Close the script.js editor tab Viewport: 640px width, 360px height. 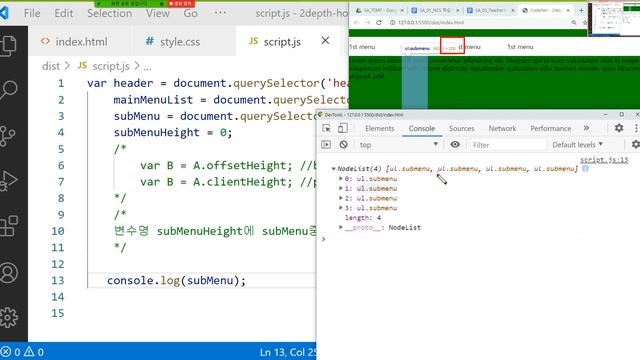325,41
